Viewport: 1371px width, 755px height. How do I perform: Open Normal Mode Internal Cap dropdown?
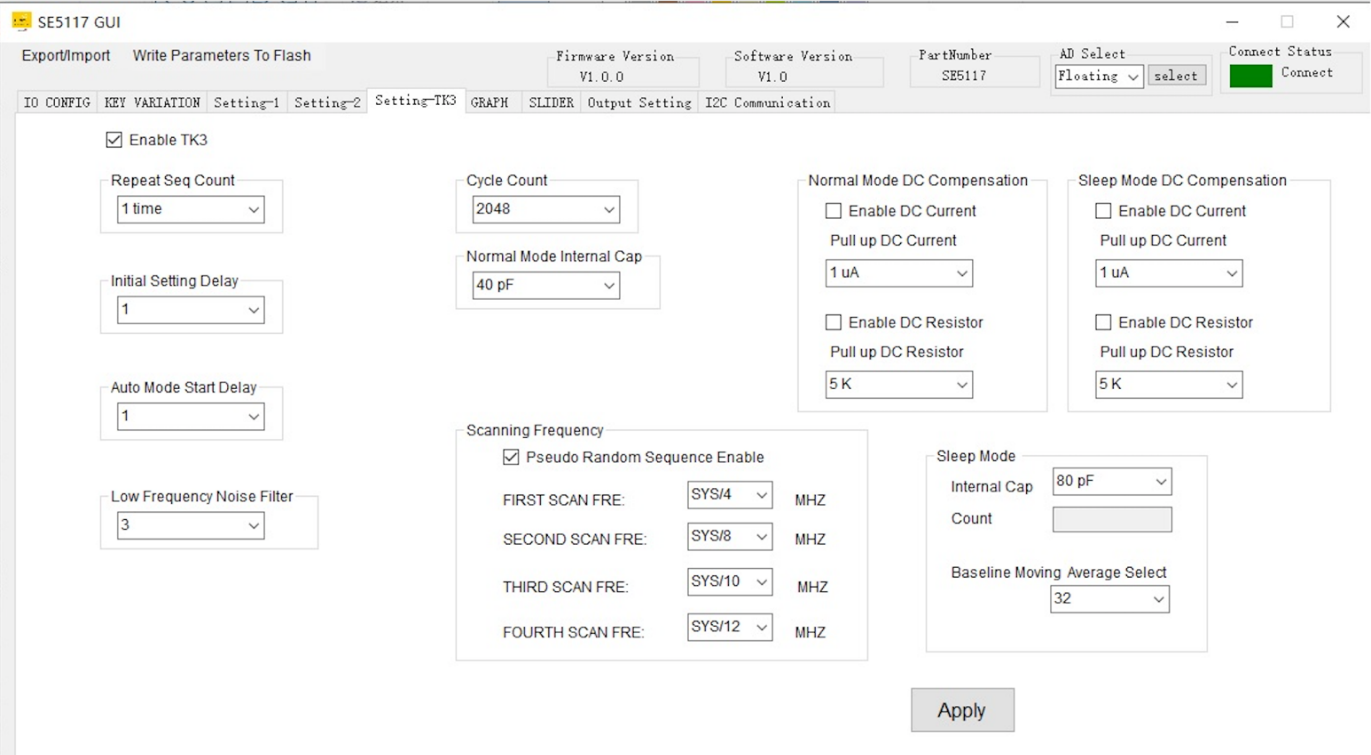[545, 285]
